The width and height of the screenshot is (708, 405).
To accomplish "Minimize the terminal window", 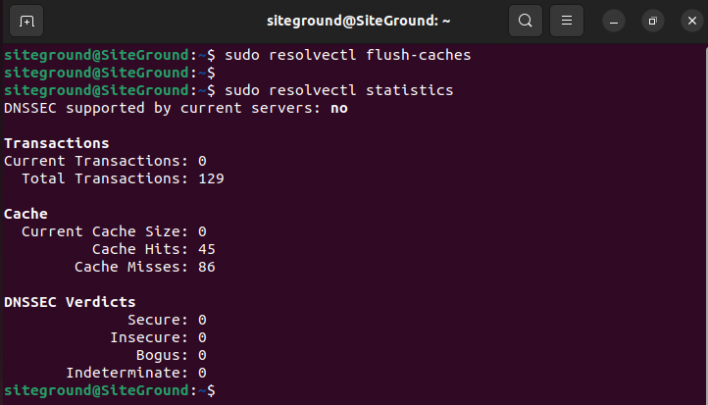I will [x=614, y=21].
